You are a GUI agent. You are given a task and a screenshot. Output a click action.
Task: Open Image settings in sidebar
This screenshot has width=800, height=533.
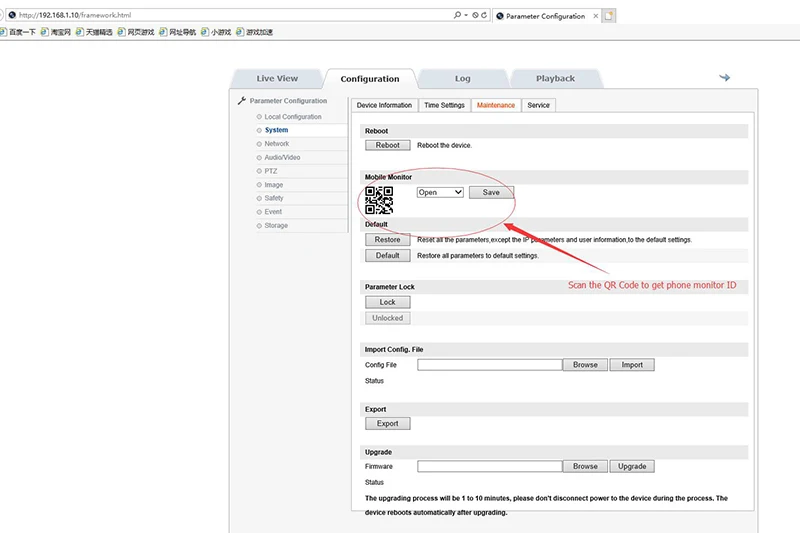pyautogui.click(x=273, y=185)
